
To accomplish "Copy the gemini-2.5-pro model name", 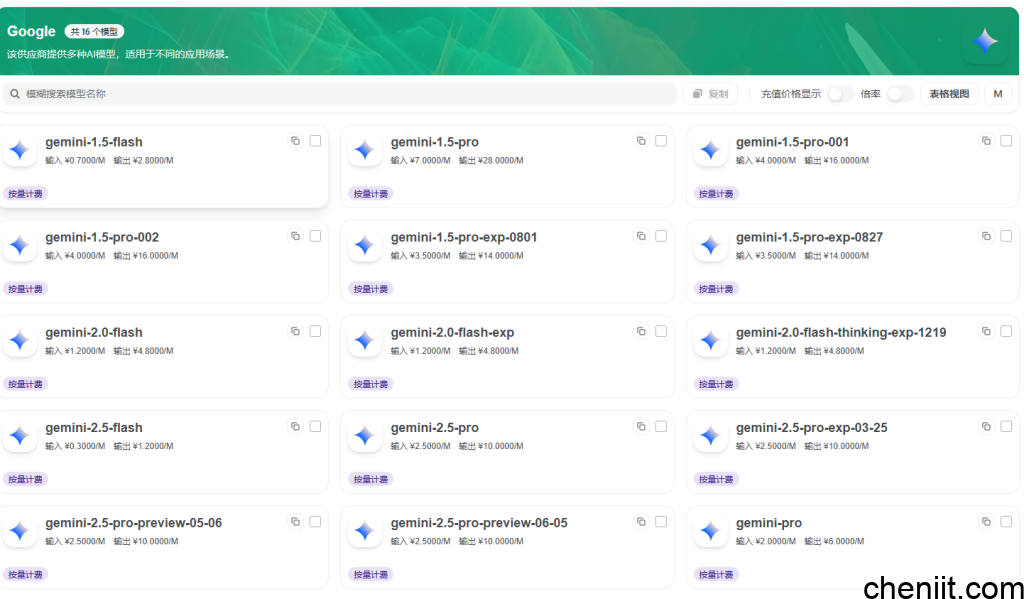I will (x=641, y=426).
